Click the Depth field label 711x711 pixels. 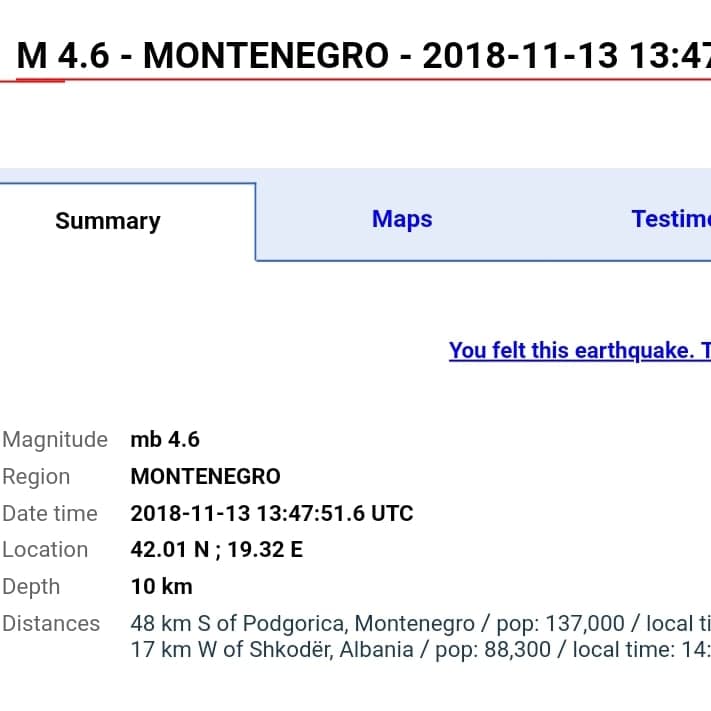point(31,586)
